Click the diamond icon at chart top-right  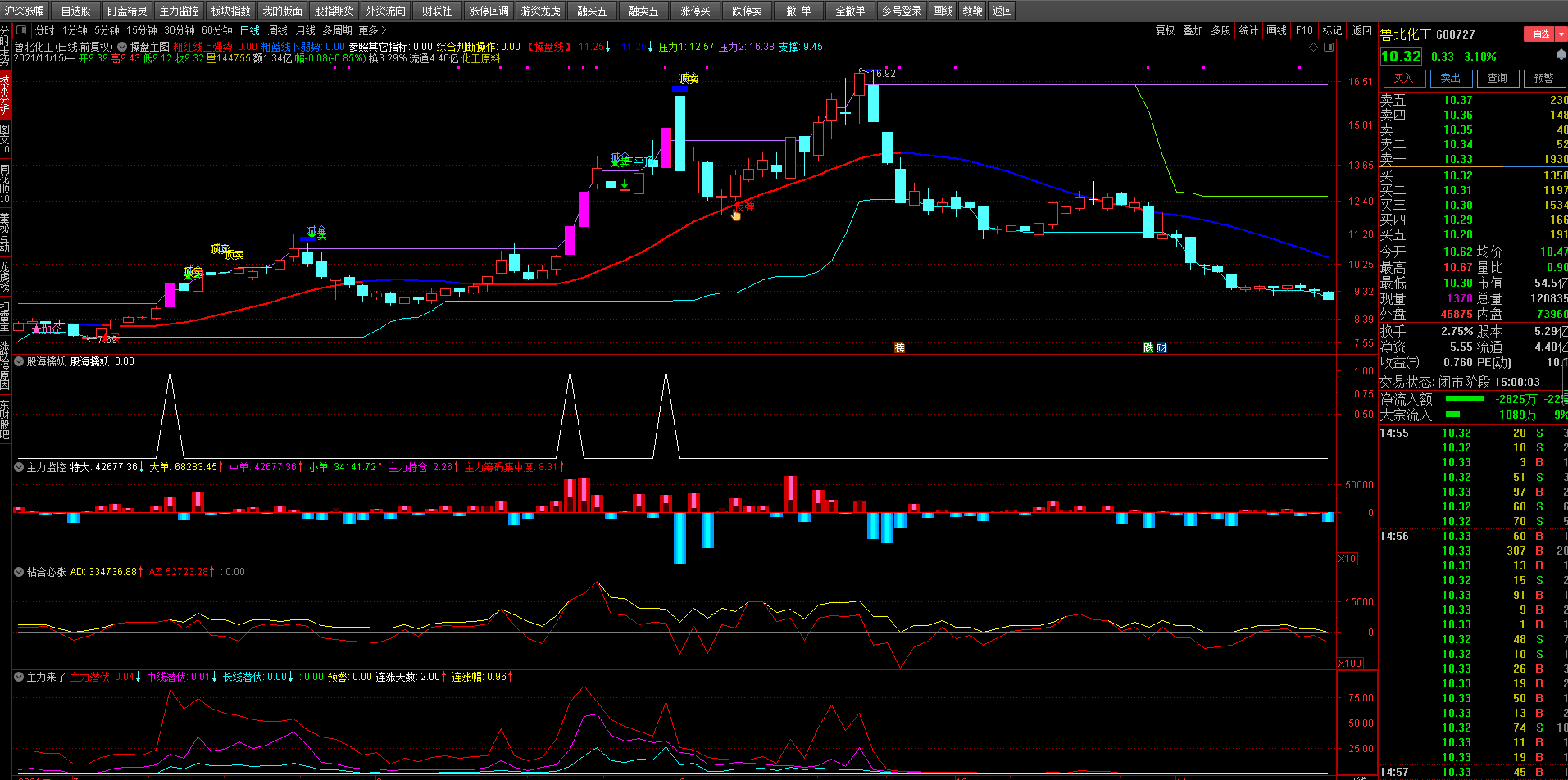point(1313,48)
